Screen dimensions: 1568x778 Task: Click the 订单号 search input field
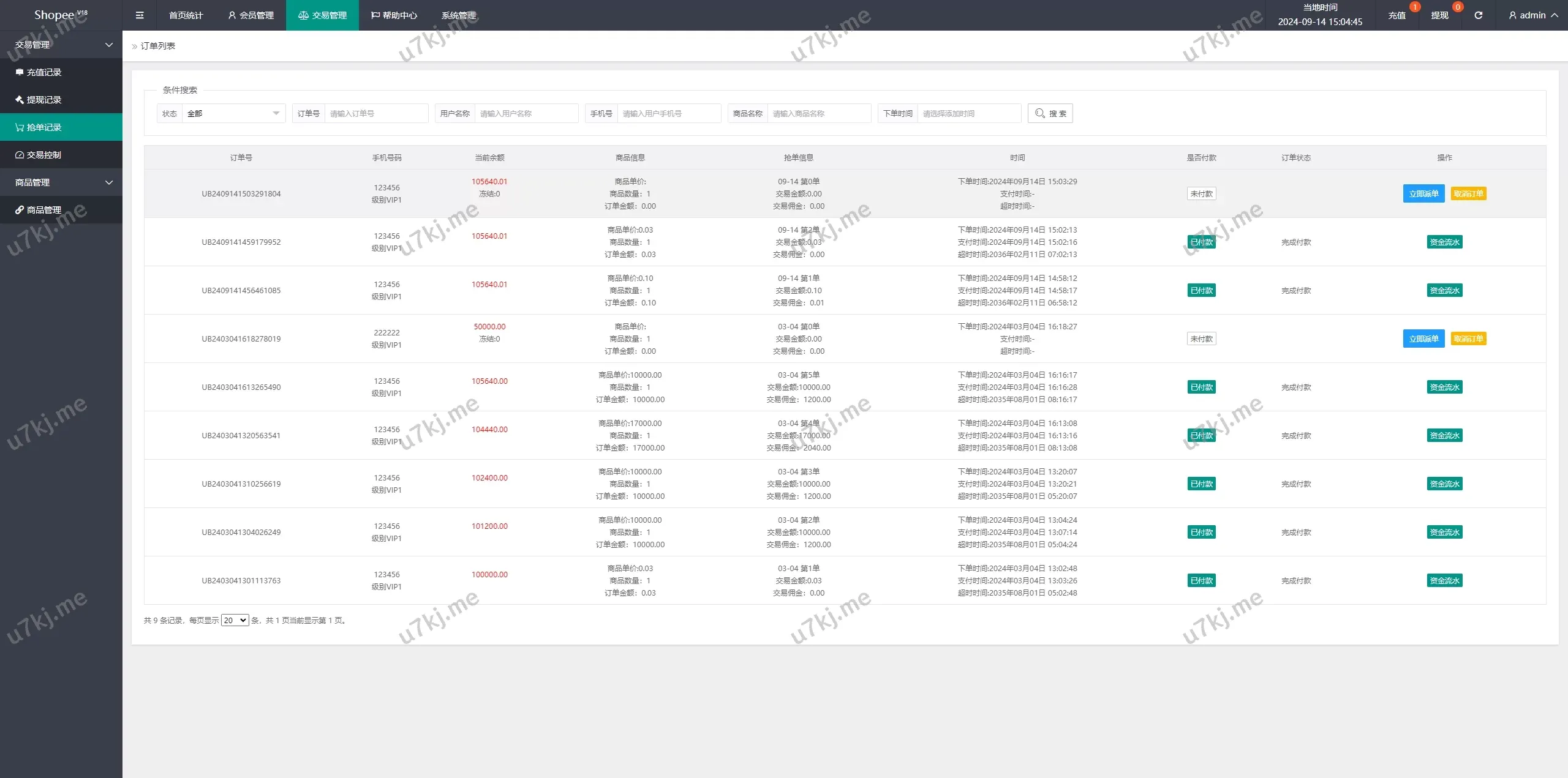pyautogui.click(x=375, y=113)
